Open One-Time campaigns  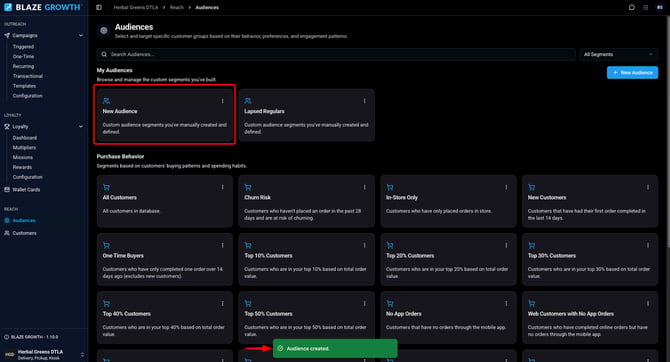[x=23, y=56]
